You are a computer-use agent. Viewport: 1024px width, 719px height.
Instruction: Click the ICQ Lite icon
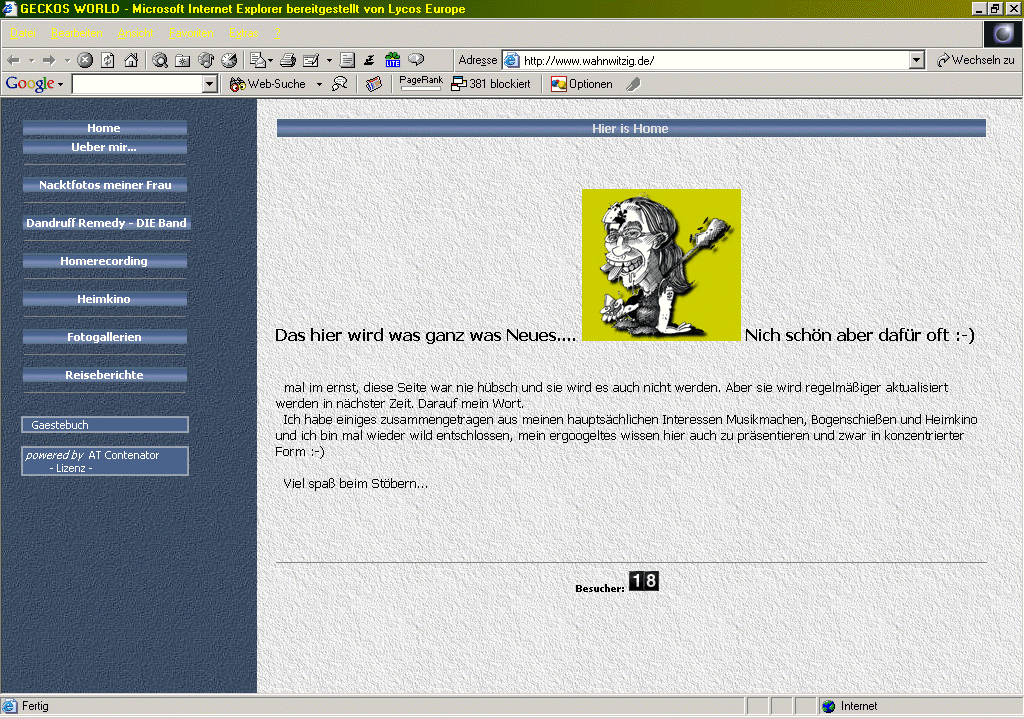tap(392, 61)
